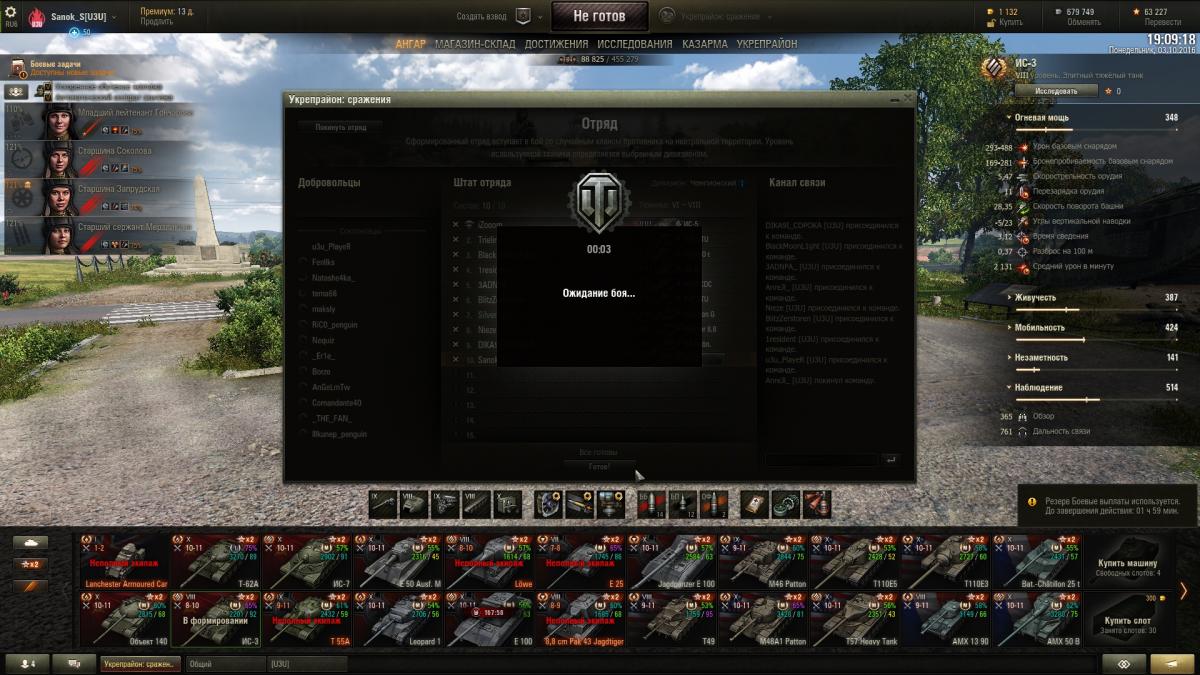Open the referral program button in bottom bar
1200x675 pixels.
[1124, 664]
